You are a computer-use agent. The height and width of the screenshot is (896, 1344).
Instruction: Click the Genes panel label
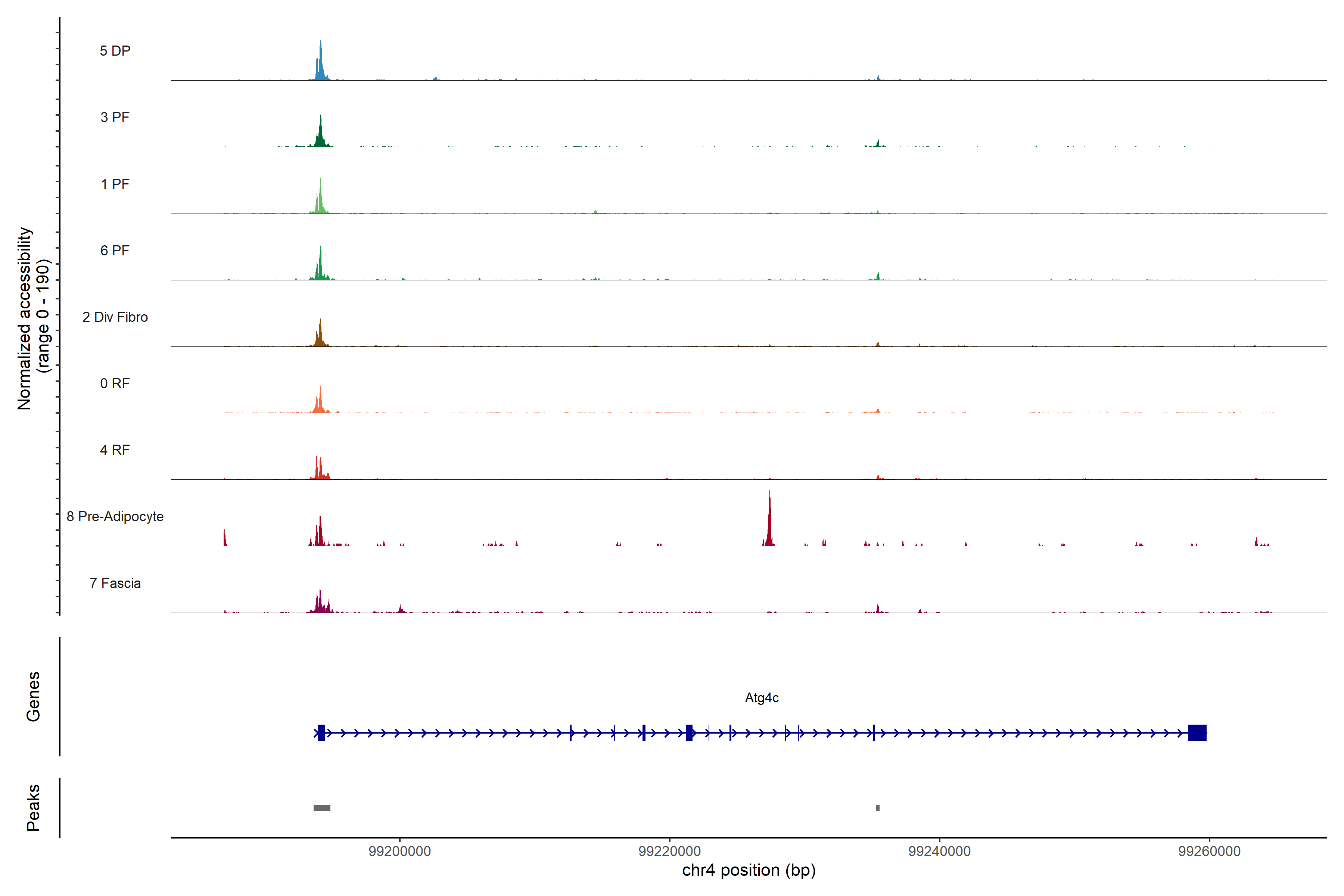click(33, 697)
